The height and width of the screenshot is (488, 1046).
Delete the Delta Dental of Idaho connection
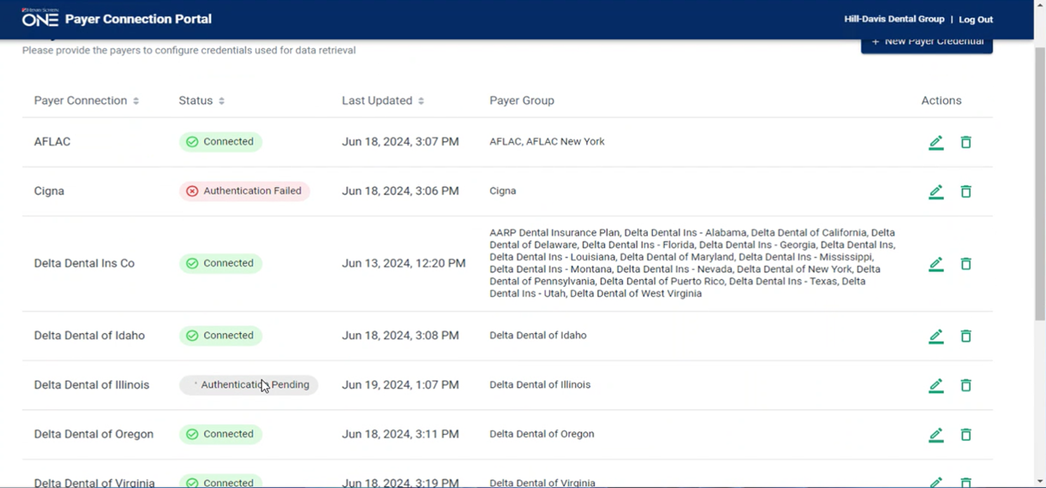(x=965, y=335)
